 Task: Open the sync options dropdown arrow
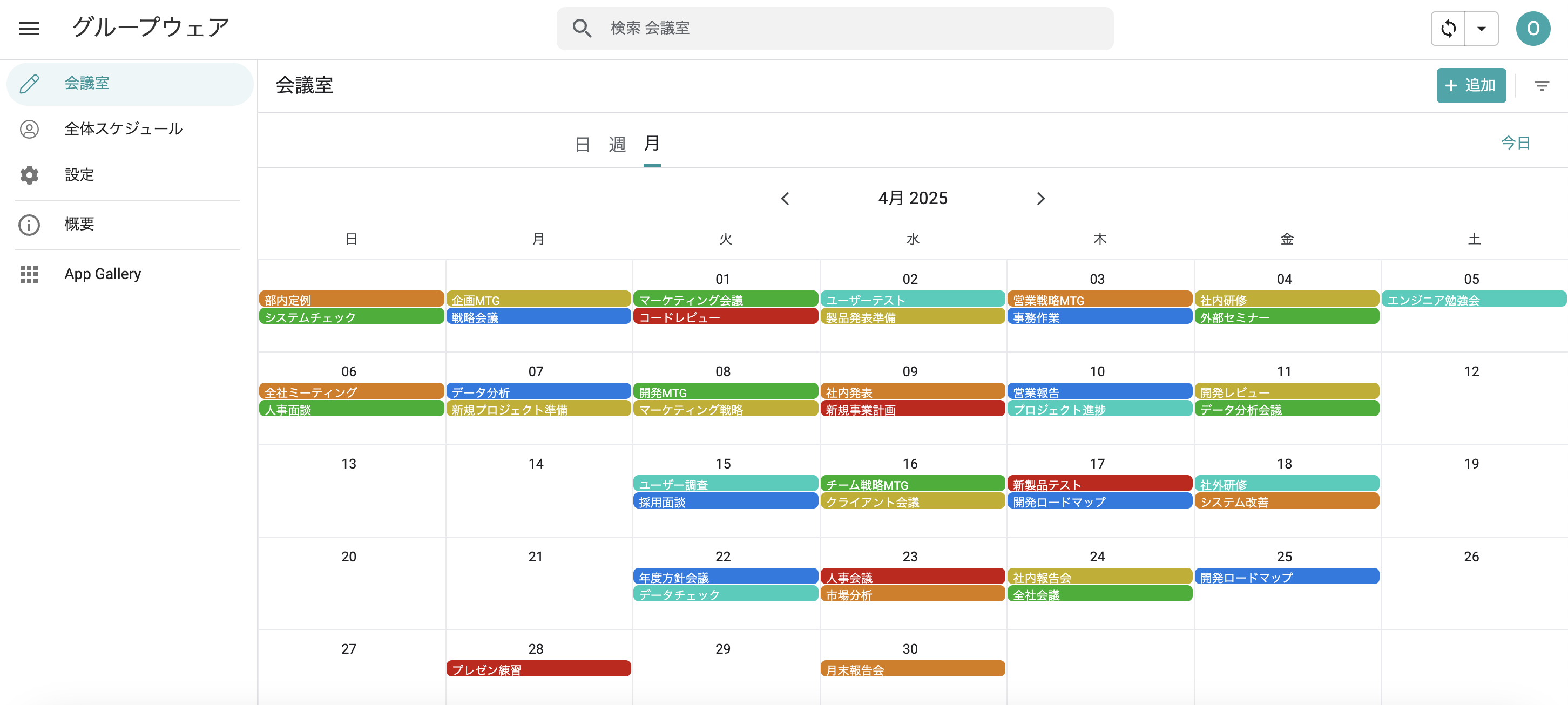pyautogui.click(x=1482, y=29)
